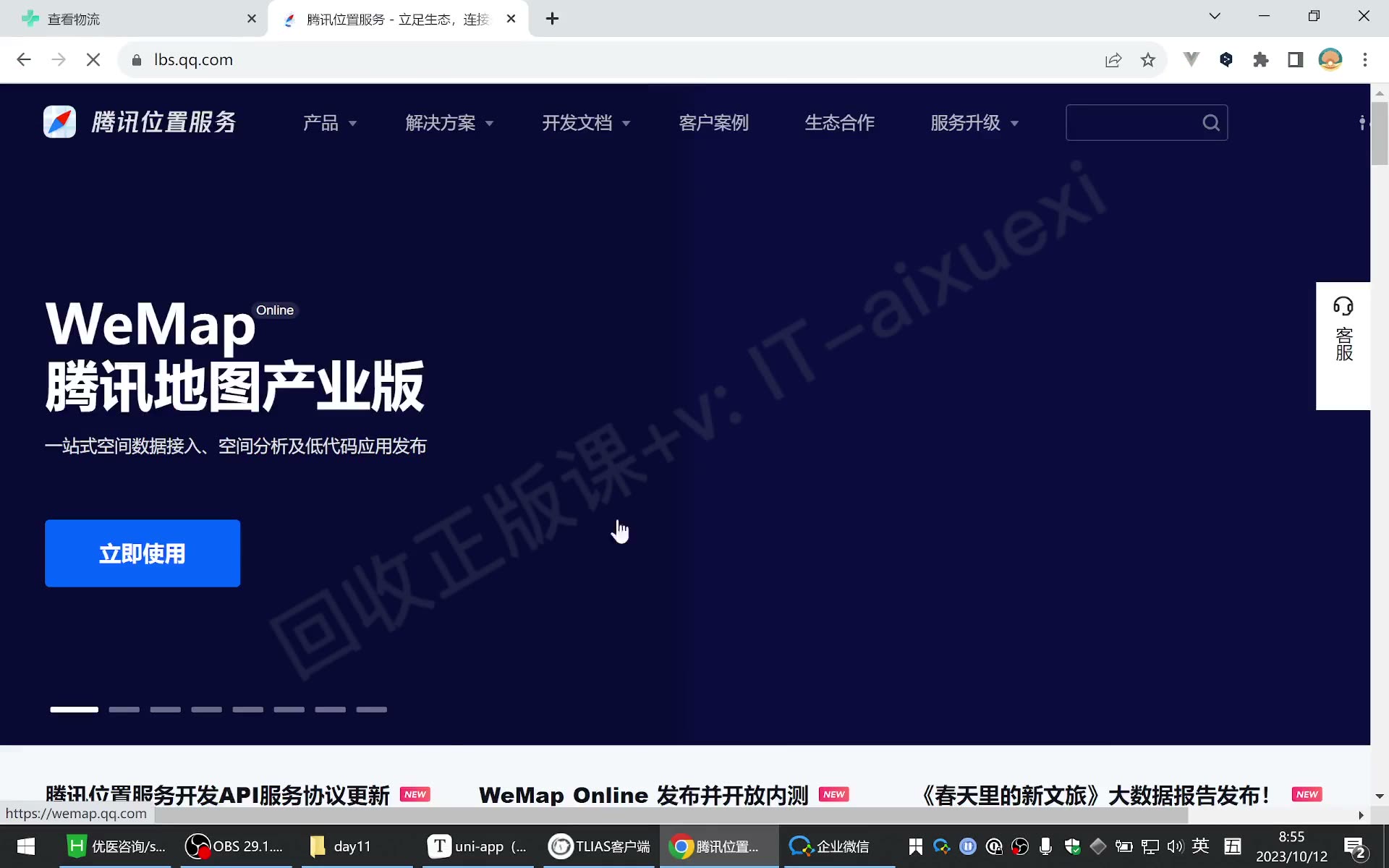Expand the 解决方案 dropdown menu
Viewport: 1389px width, 868px height.
(x=449, y=123)
